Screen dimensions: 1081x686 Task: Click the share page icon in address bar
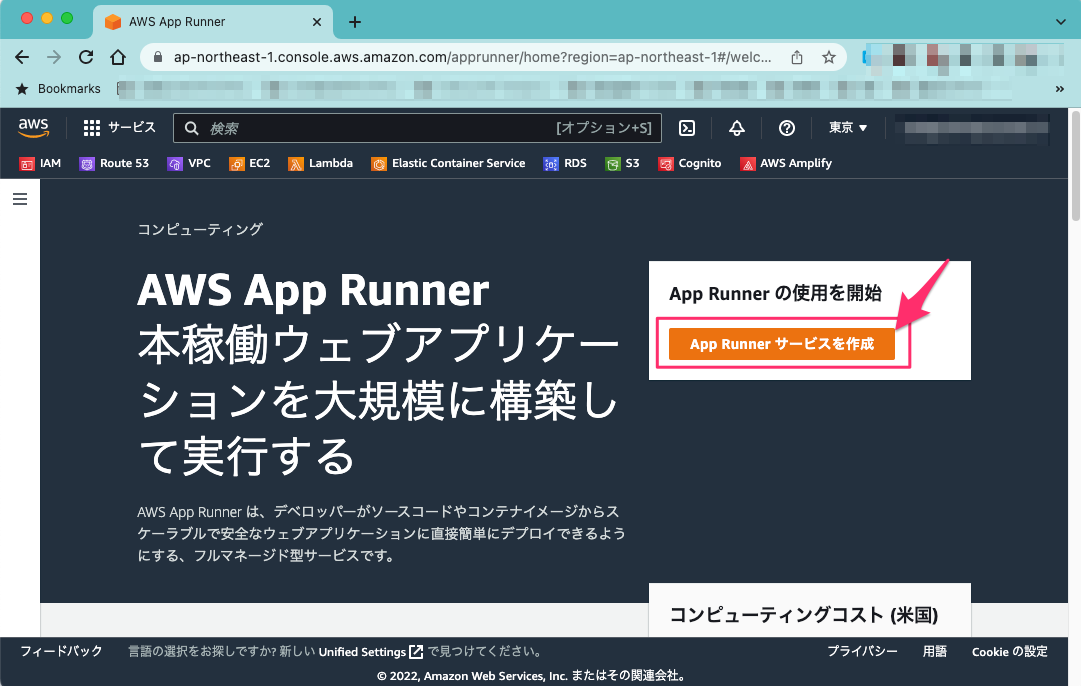797,57
